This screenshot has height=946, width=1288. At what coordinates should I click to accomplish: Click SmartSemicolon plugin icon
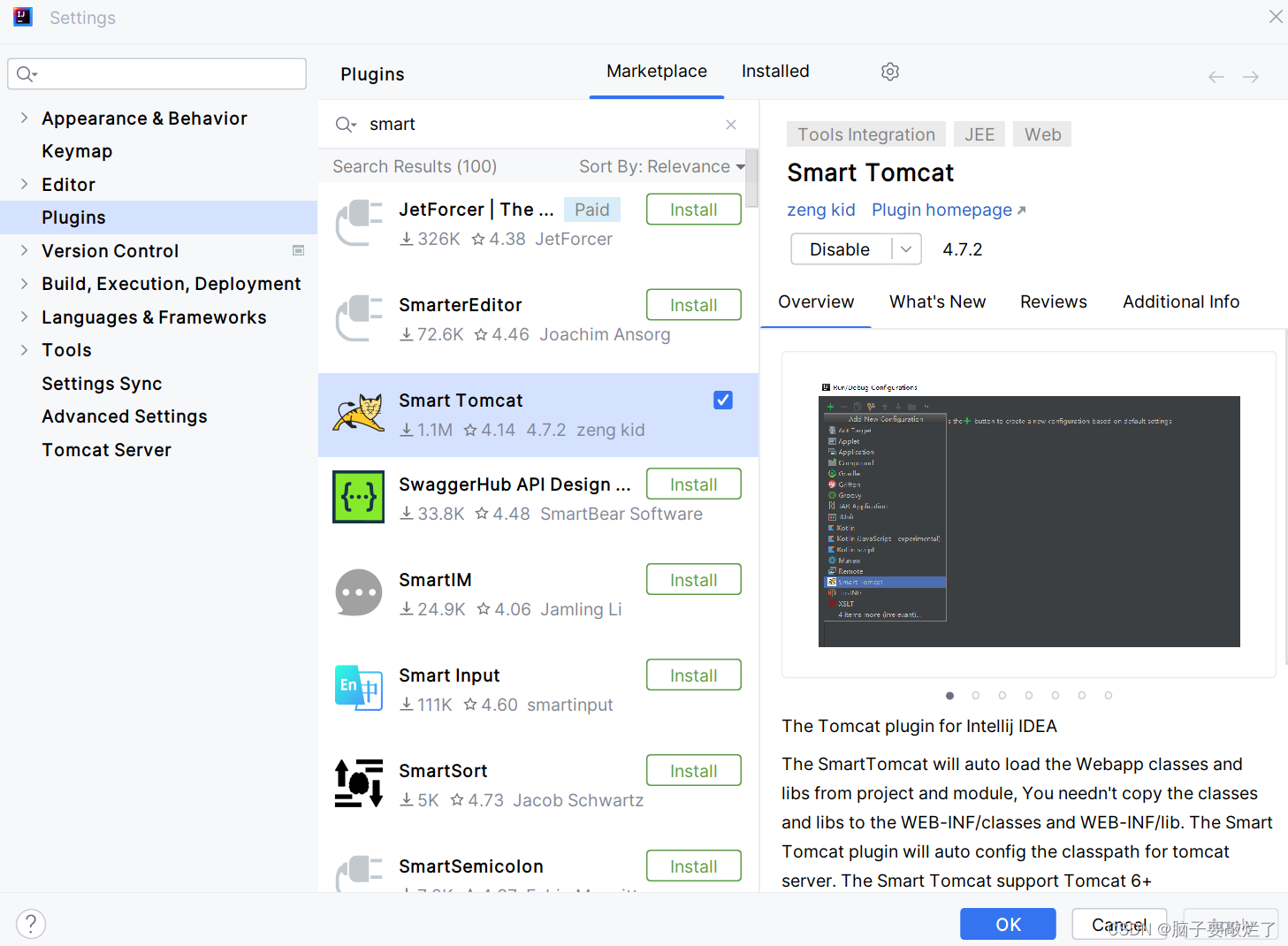point(359,874)
